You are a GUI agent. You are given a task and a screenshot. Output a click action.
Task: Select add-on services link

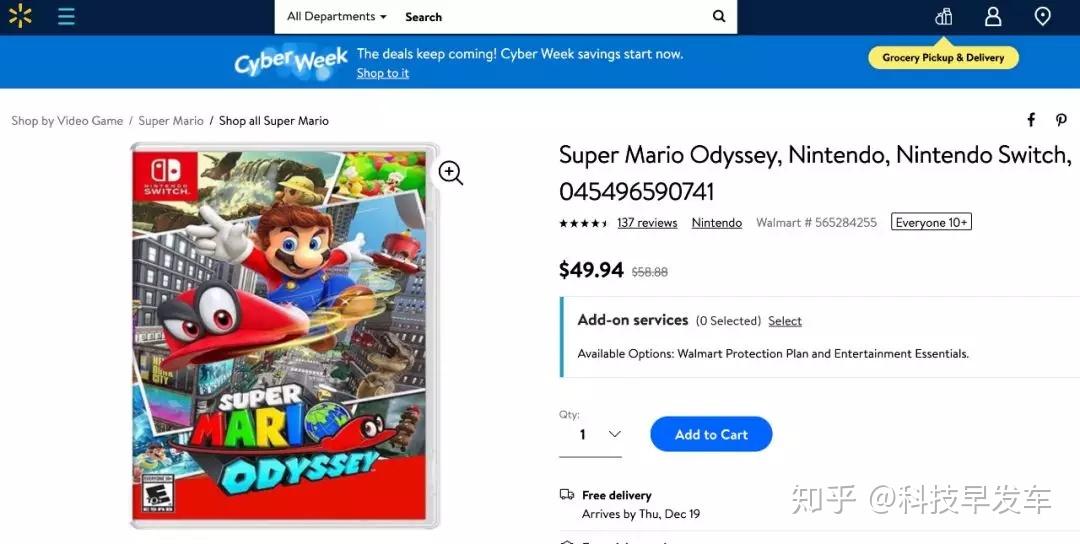[x=785, y=321]
